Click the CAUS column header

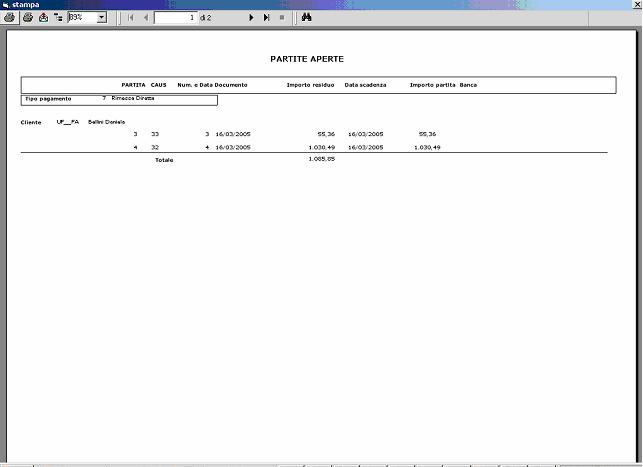click(158, 85)
